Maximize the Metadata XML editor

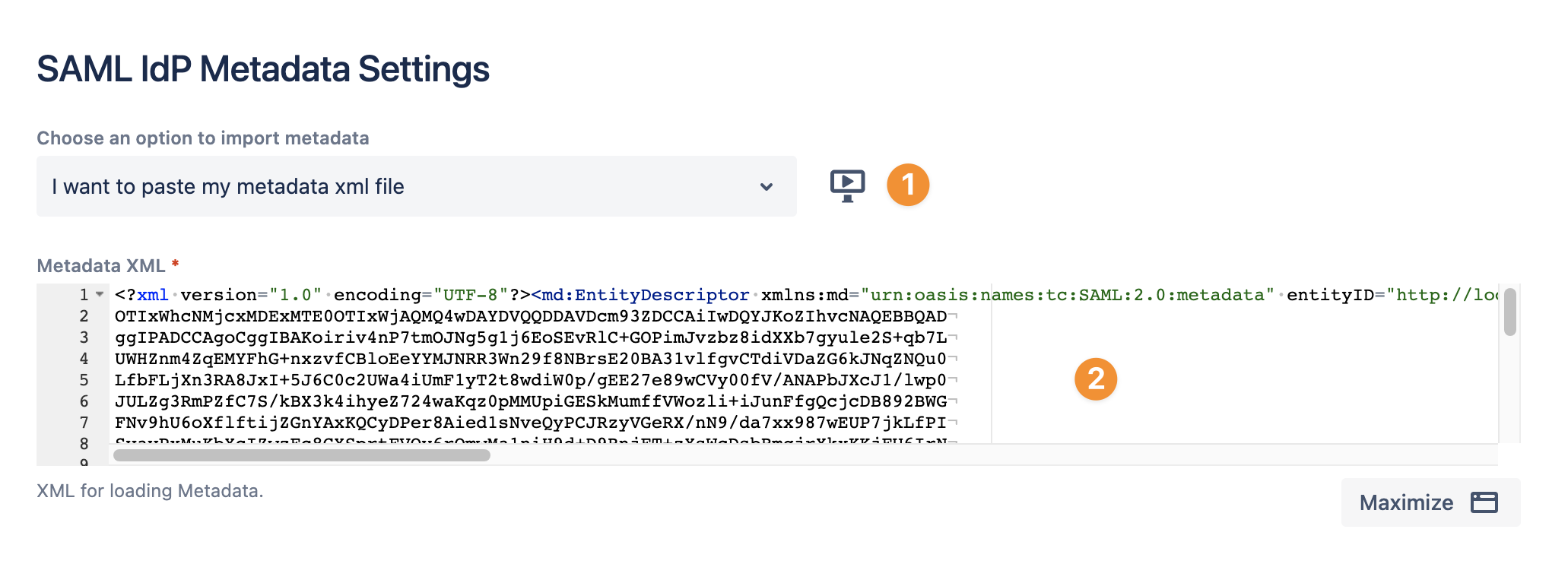pos(1430,502)
